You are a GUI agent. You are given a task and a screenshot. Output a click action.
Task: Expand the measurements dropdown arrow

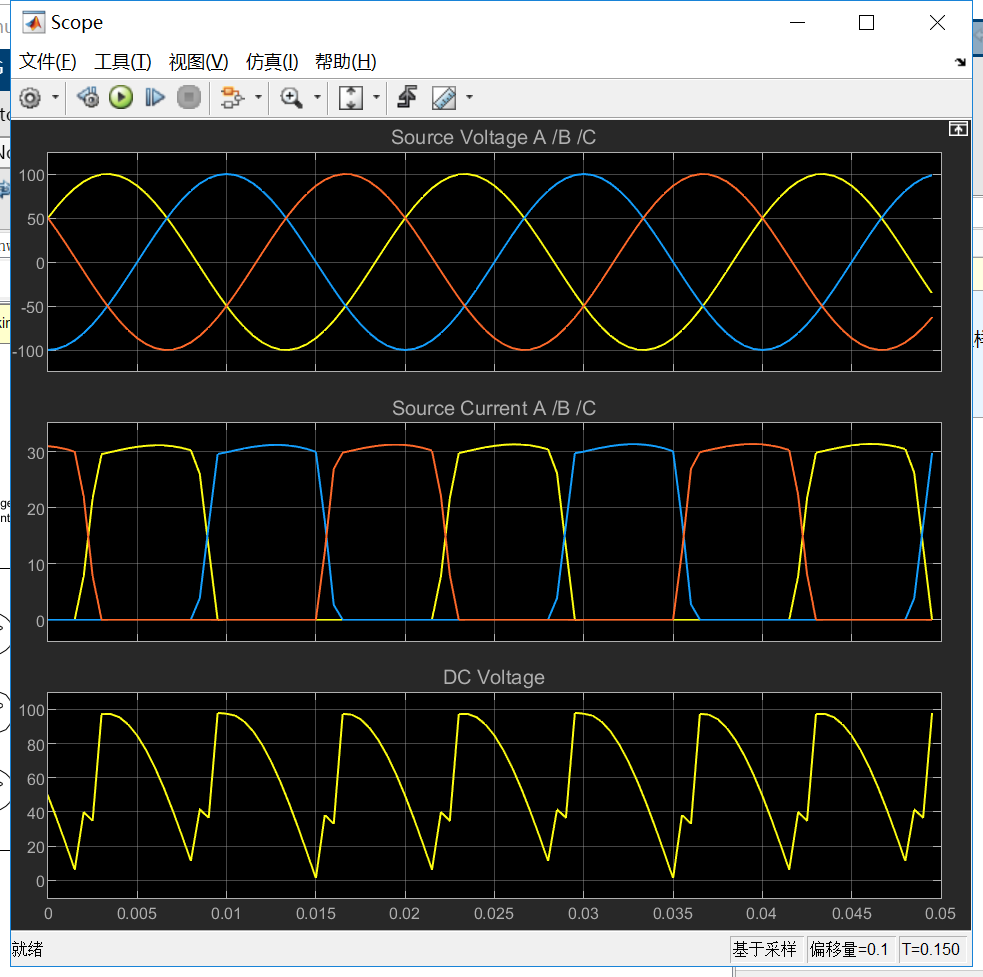click(469, 97)
